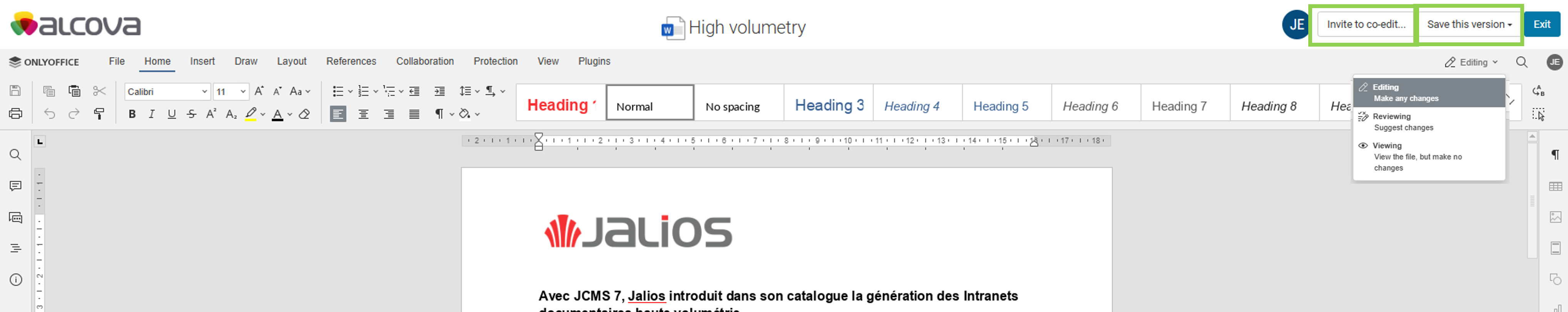Open the File menu
The height and width of the screenshot is (312, 1568).
click(x=117, y=62)
